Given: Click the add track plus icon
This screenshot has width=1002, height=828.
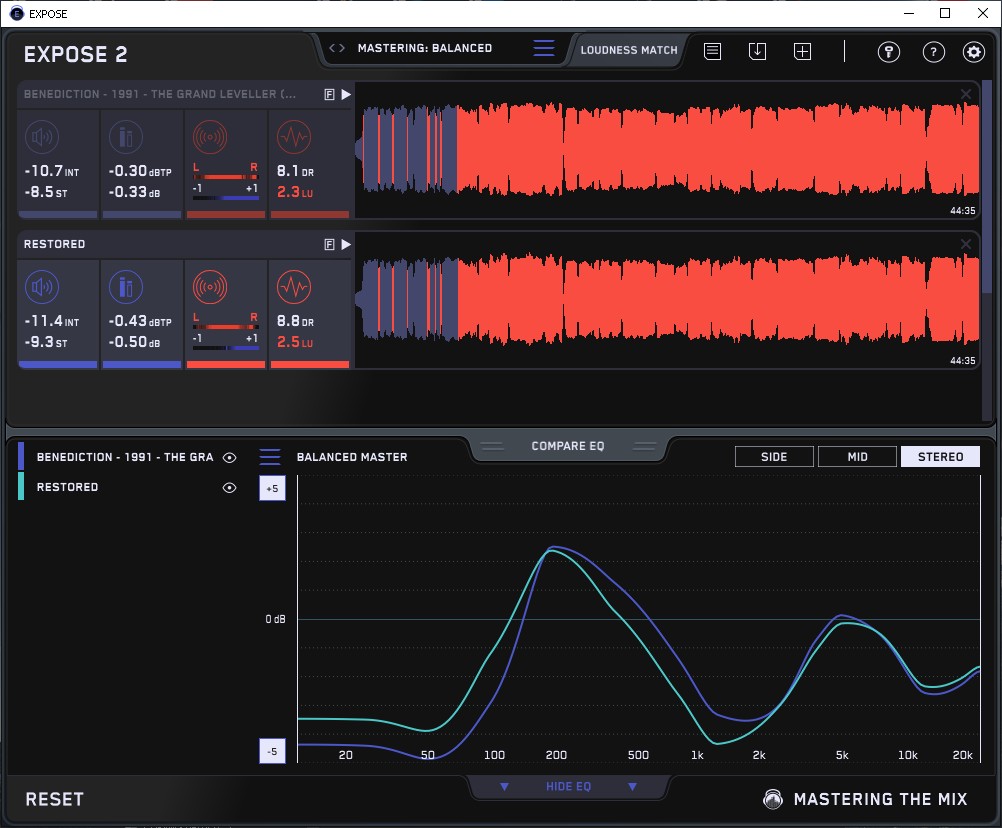Looking at the screenshot, I should [x=802, y=51].
